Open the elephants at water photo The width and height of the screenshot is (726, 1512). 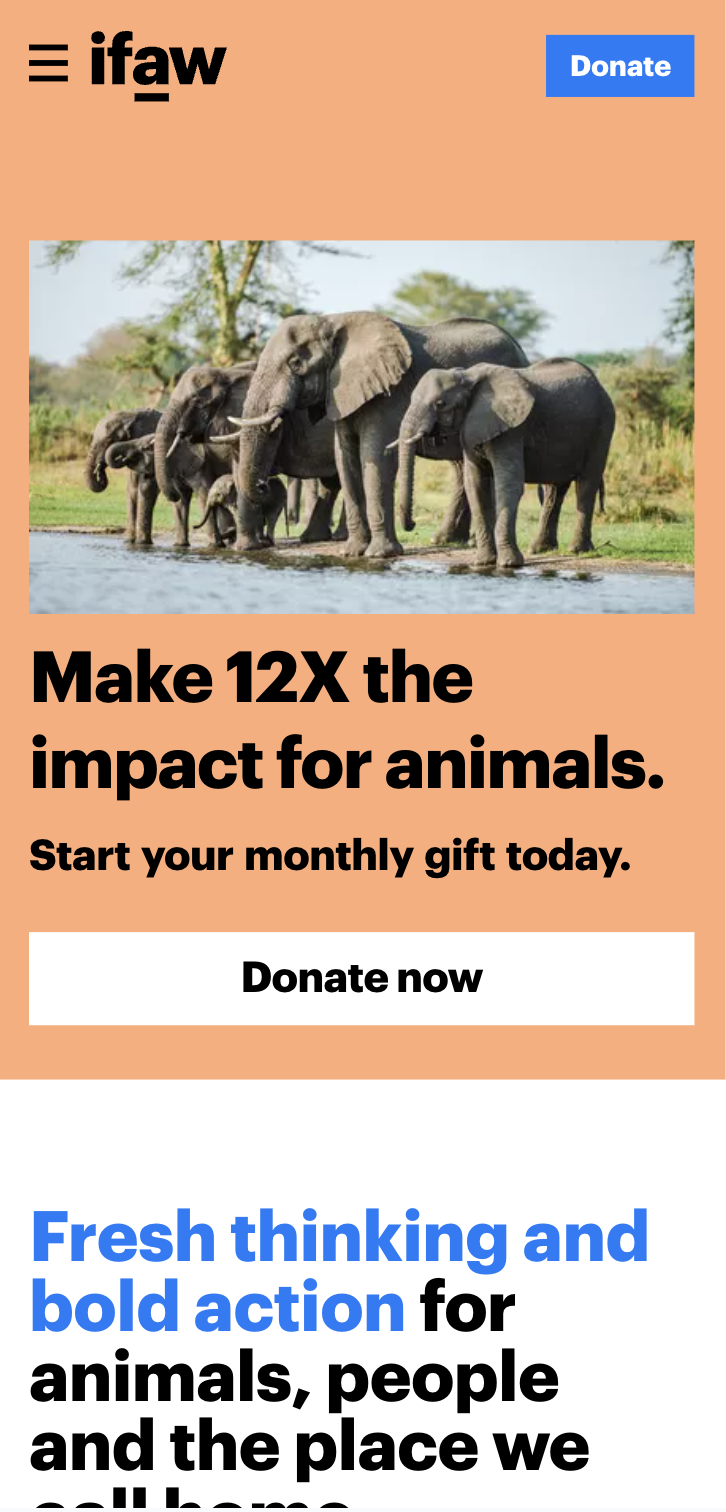361,427
